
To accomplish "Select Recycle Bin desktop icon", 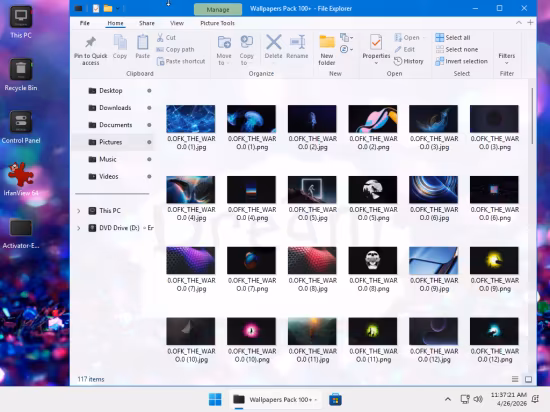I will [21, 75].
